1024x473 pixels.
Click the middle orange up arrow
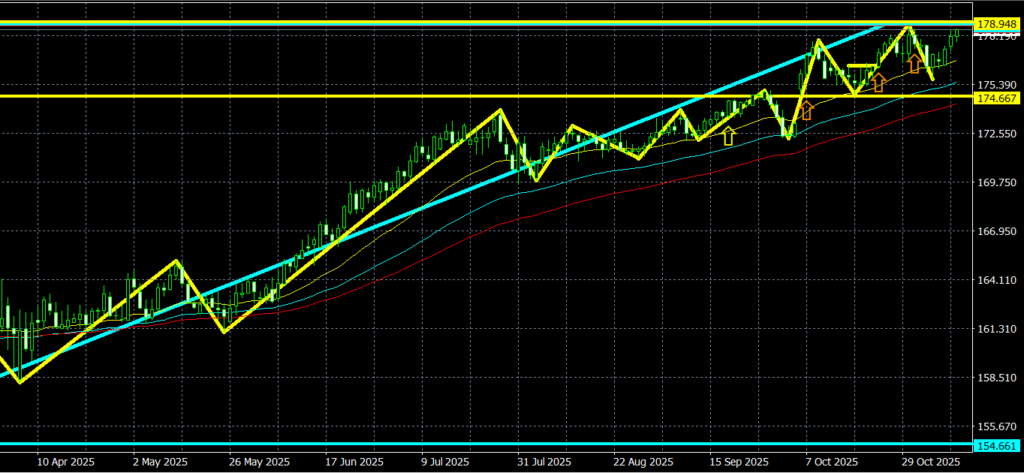click(x=878, y=82)
